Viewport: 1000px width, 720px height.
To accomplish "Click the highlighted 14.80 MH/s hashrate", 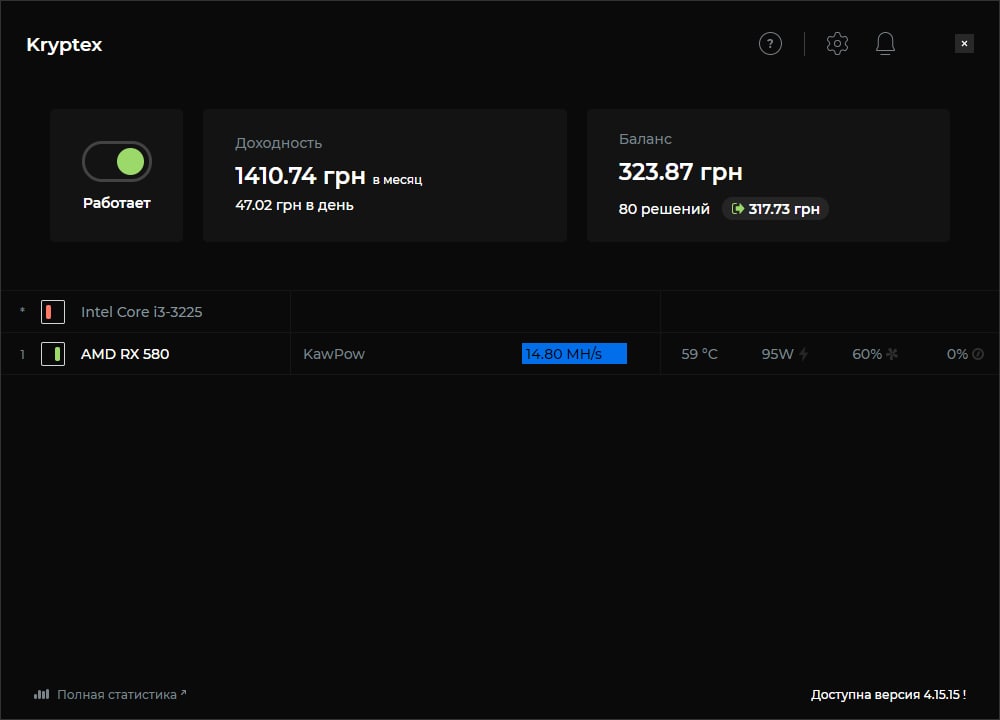I will click(x=574, y=353).
